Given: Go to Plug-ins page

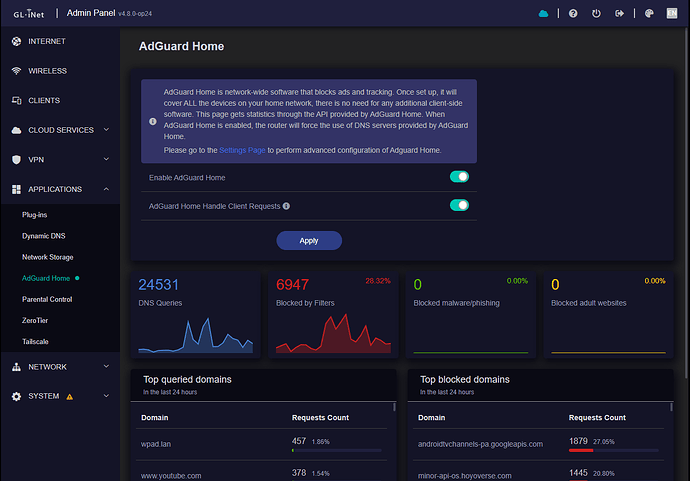Looking at the screenshot, I should click(35, 215).
